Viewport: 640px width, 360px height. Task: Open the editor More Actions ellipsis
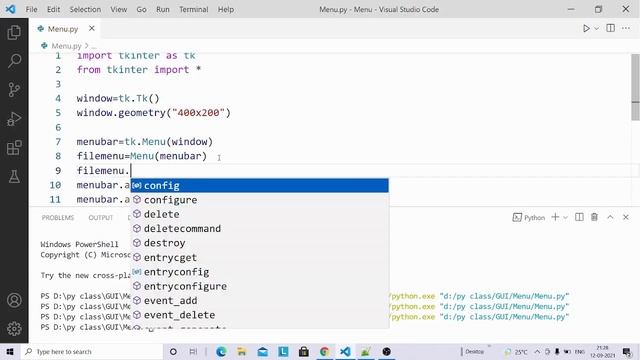tap(626, 28)
